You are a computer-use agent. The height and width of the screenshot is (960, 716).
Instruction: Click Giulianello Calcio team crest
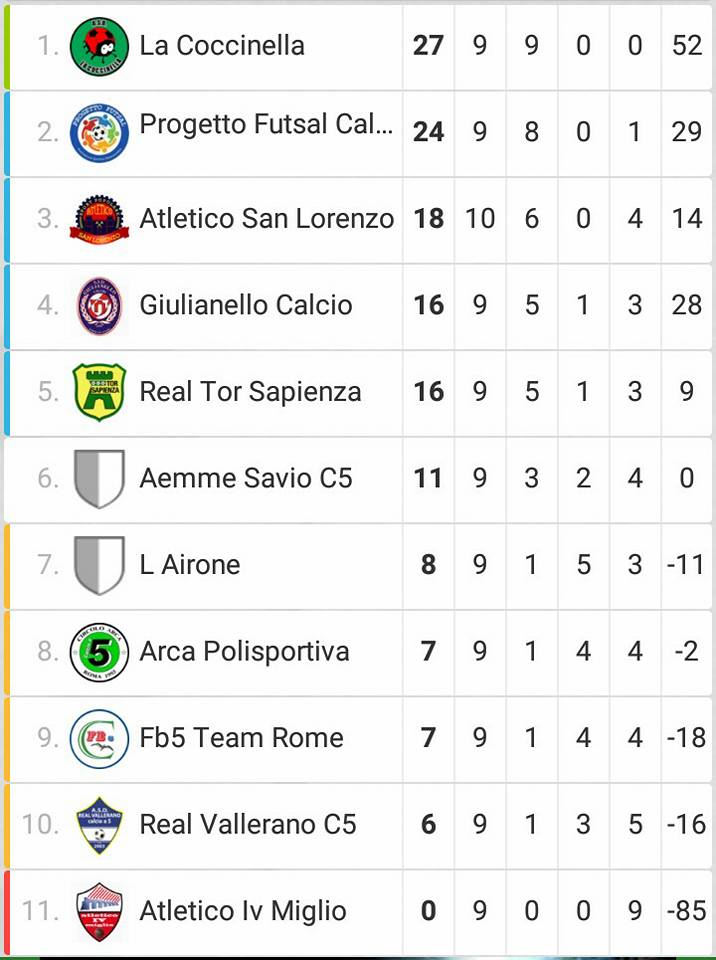tap(99, 305)
